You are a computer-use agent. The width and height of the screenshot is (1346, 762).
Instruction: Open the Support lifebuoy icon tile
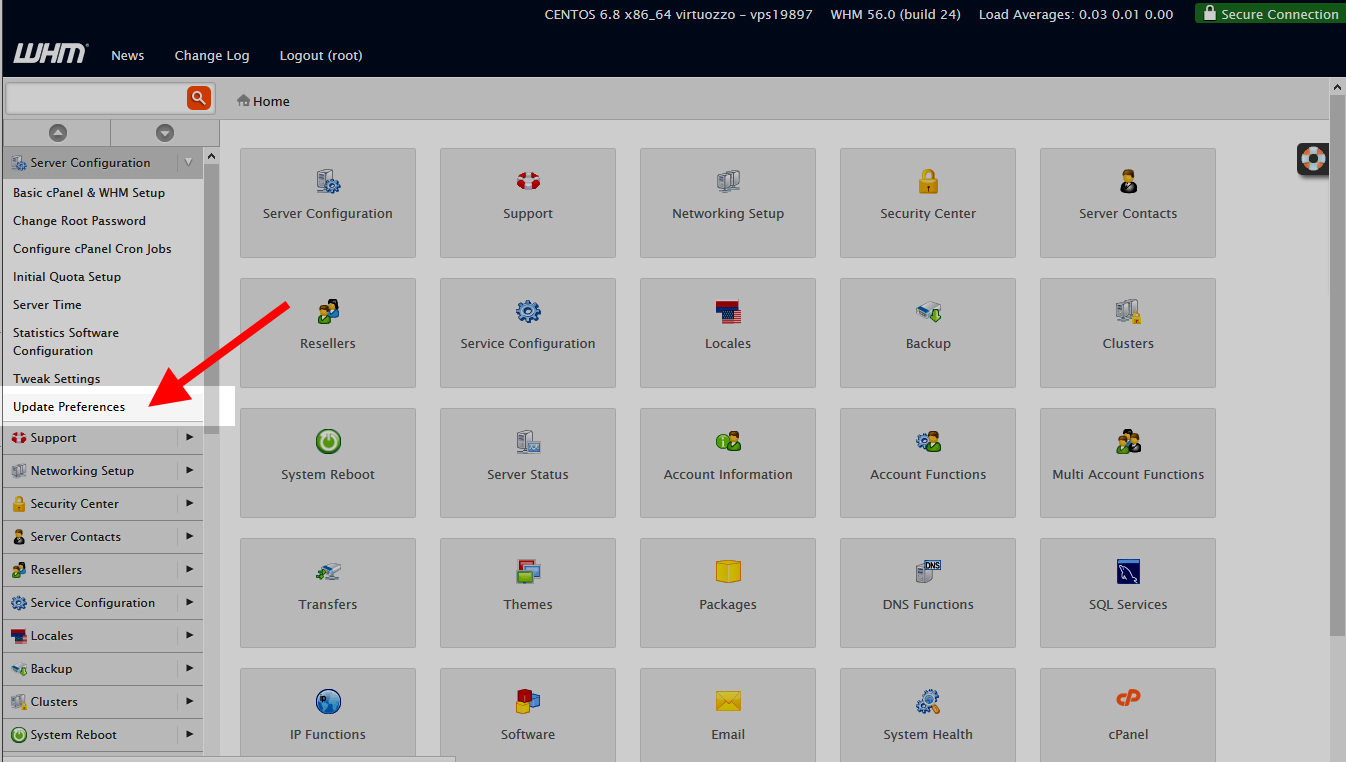tap(527, 202)
